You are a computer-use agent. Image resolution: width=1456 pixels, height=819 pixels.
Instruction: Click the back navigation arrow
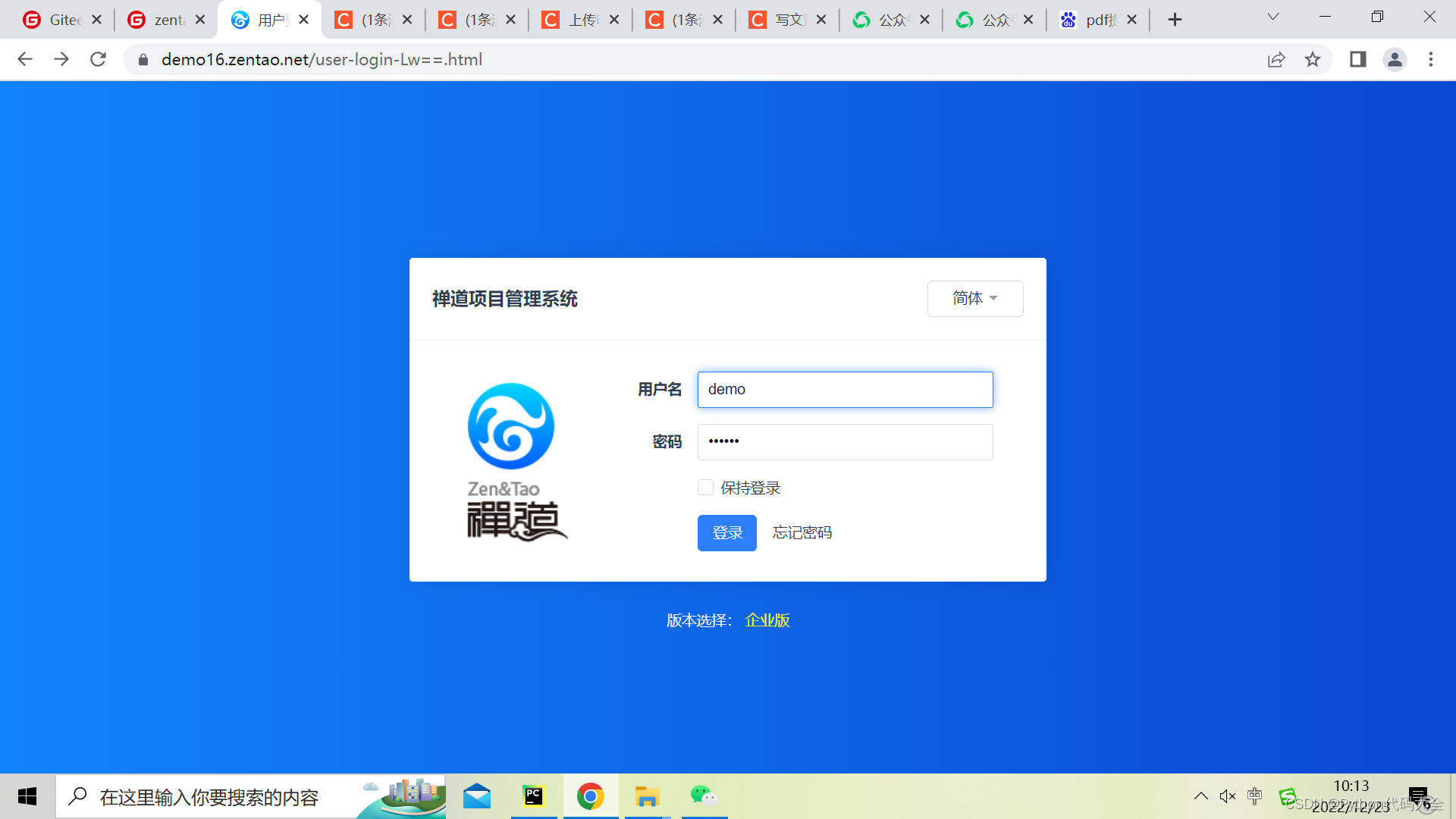[x=25, y=59]
